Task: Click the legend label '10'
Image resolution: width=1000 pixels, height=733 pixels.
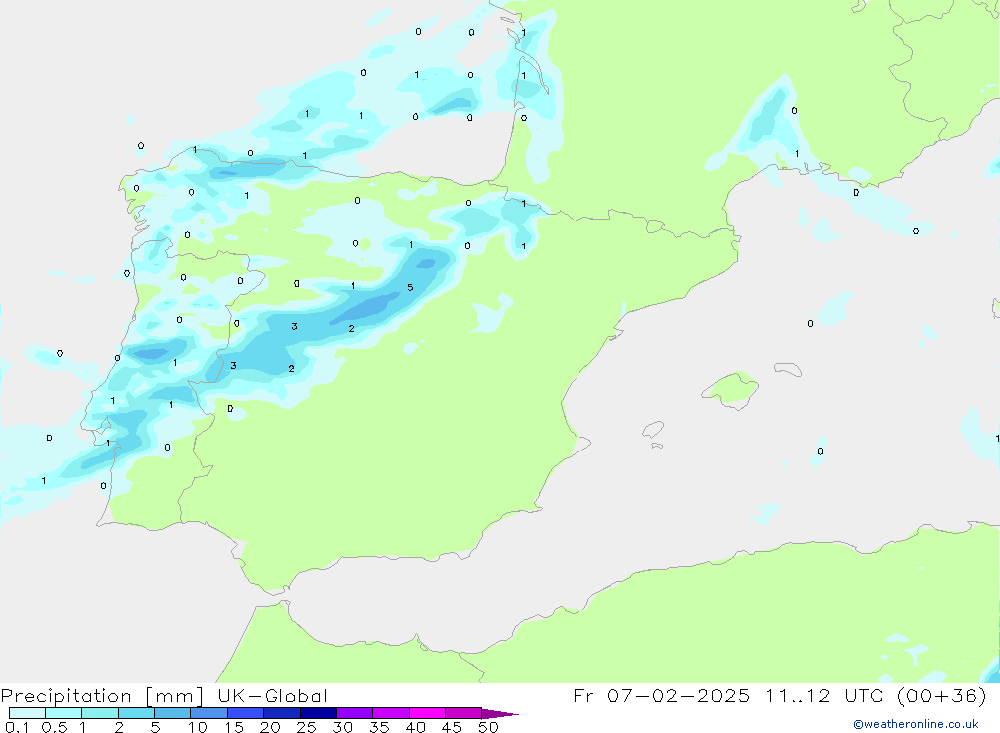Action: [x=198, y=727]
